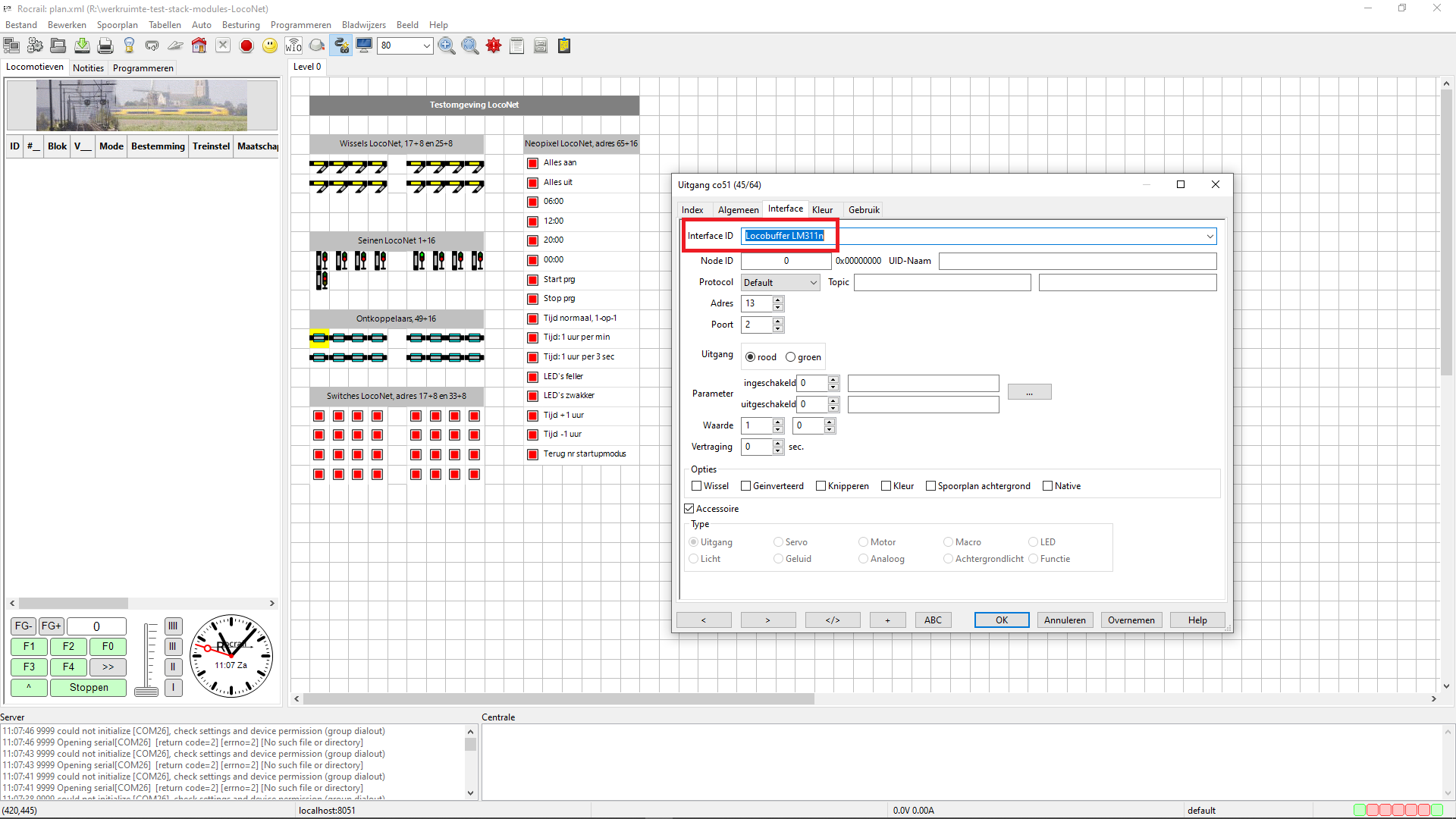The width and height of the screenshot is (1456, 819).
Task: Click the green download arrow icon
Action: [x=82, y=46]
